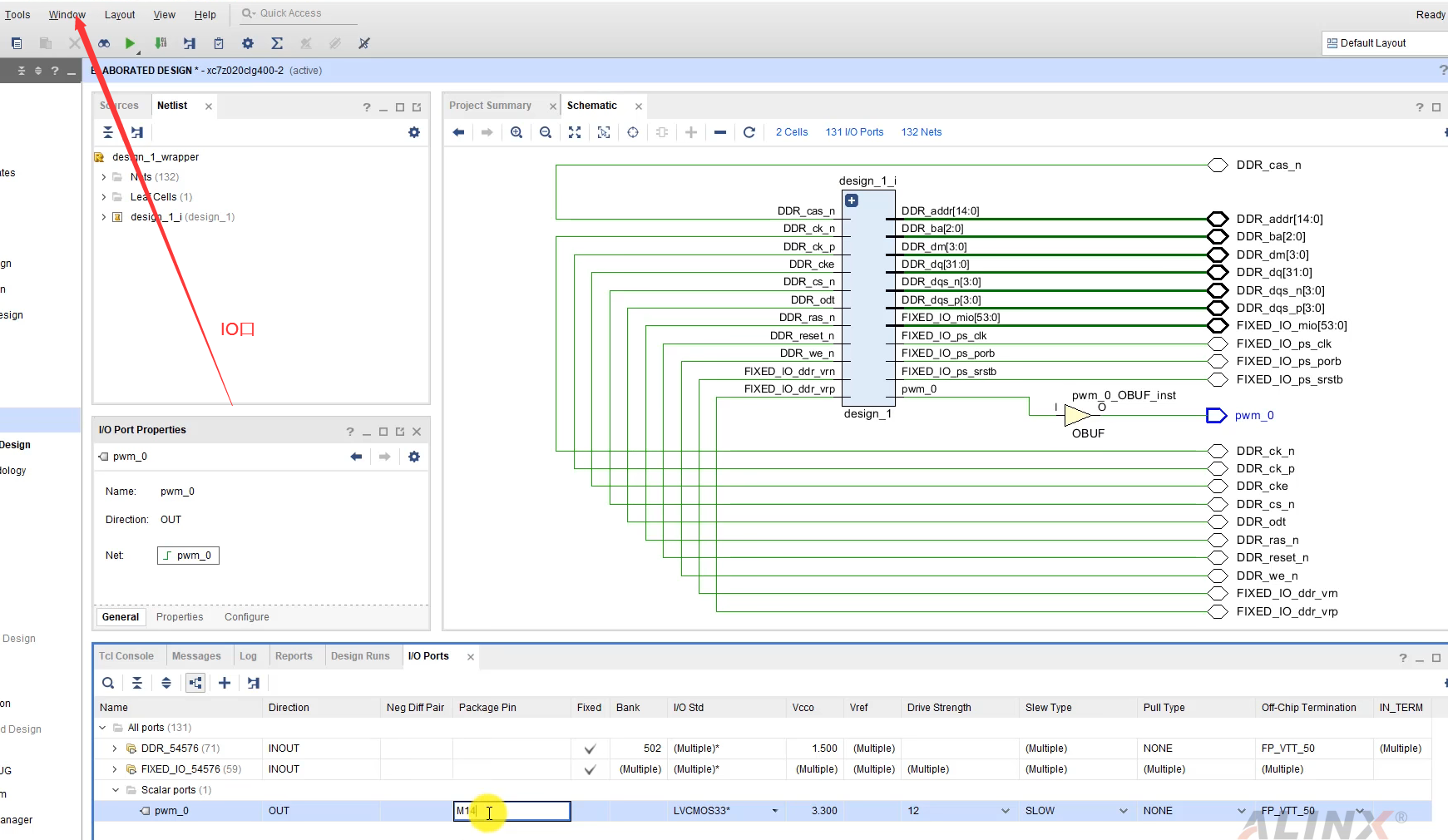
Task: Collapse all rows in I/O Ports panel
Action: [x=137, y=683]
